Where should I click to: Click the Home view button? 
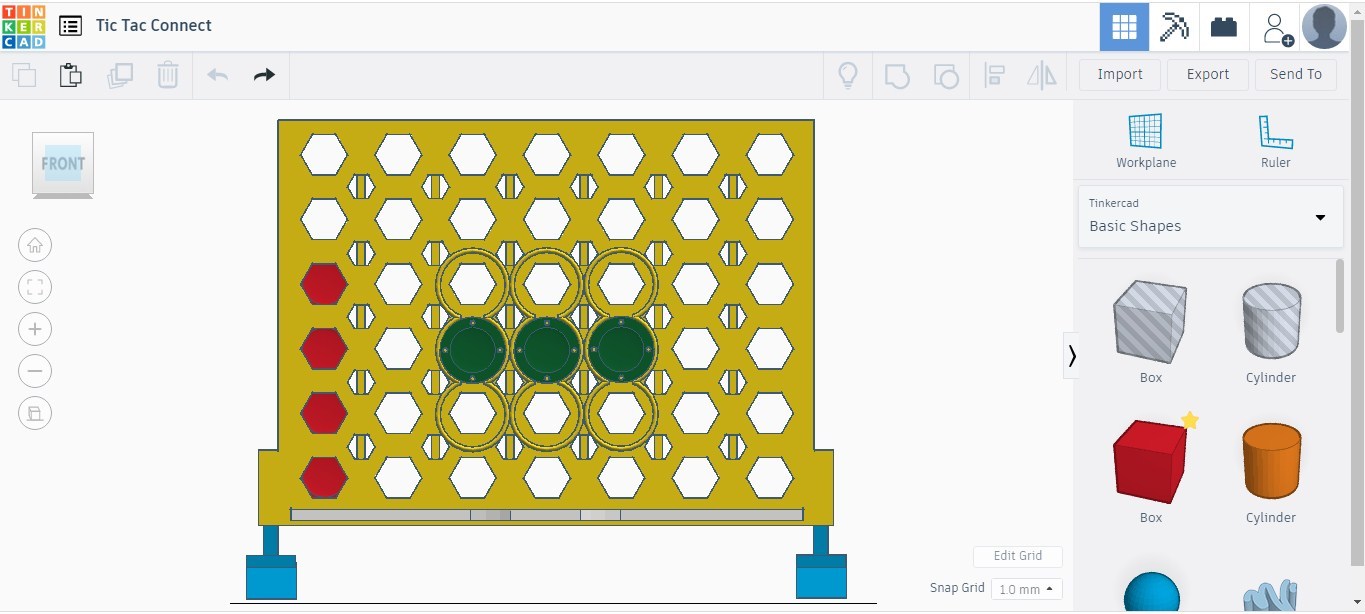(x=35, y=245)
